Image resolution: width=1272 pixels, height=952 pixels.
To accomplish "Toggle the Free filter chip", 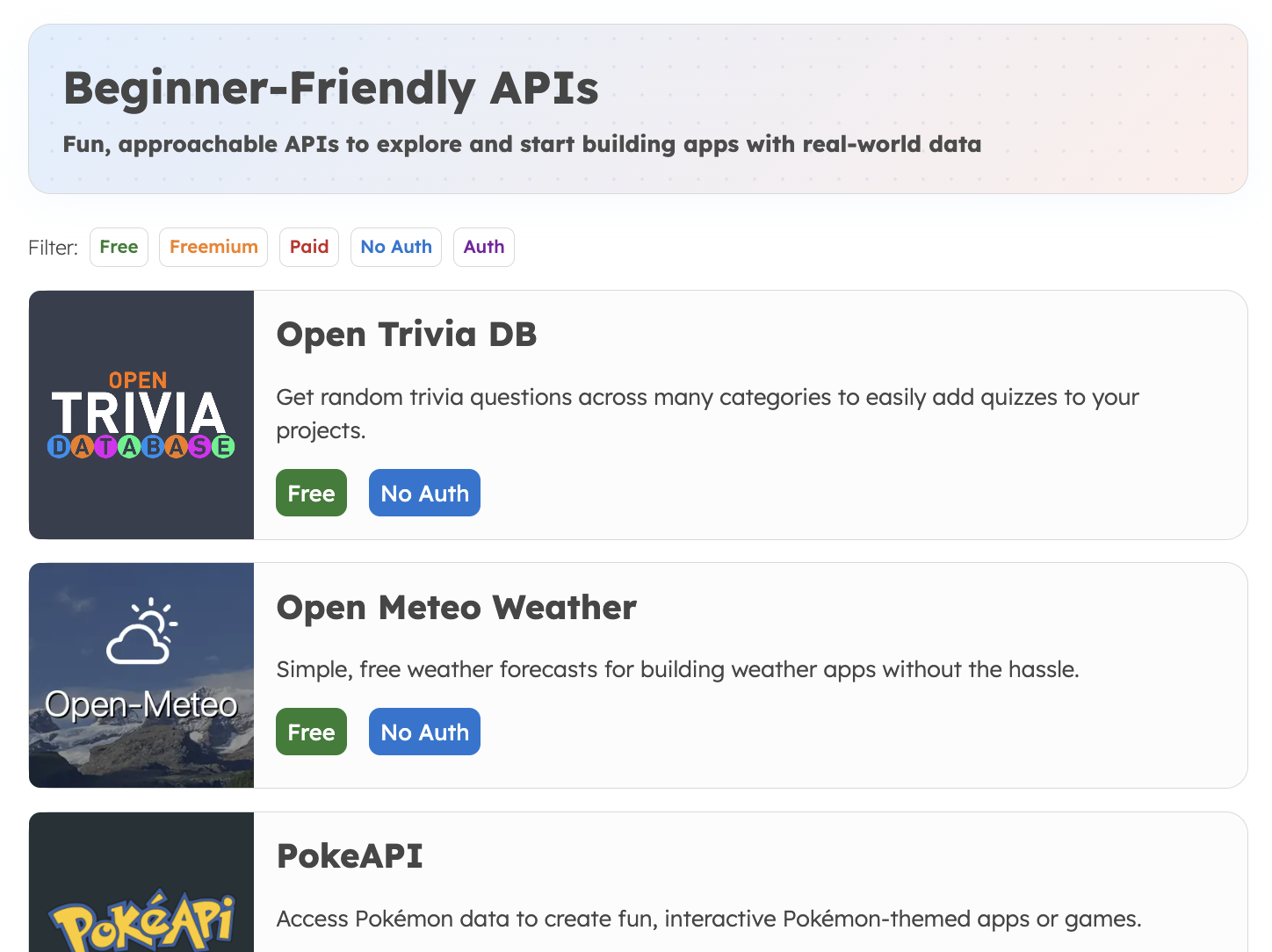I will click(x=119, y=247).
